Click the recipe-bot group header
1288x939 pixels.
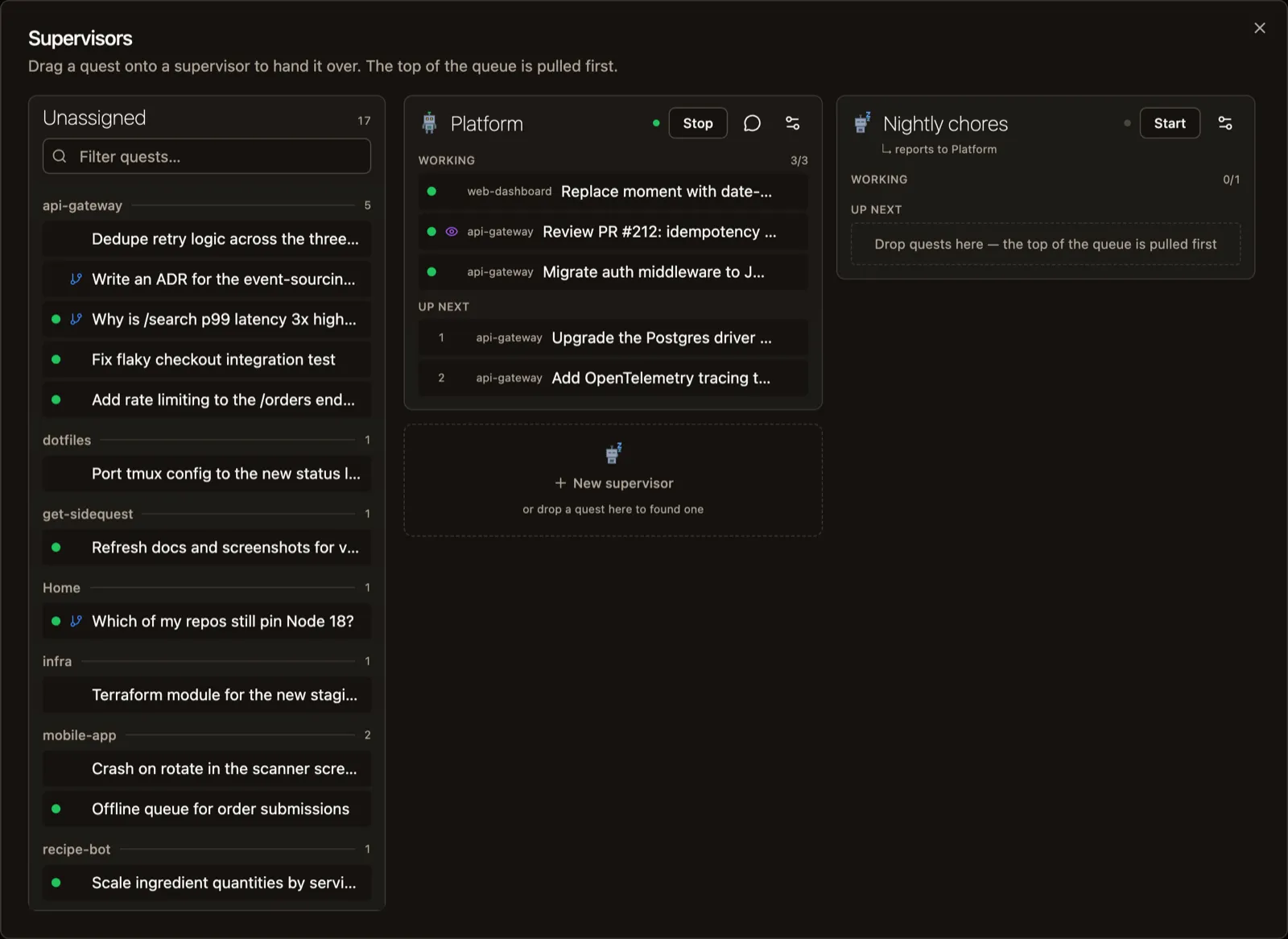(x=207, y=850)
